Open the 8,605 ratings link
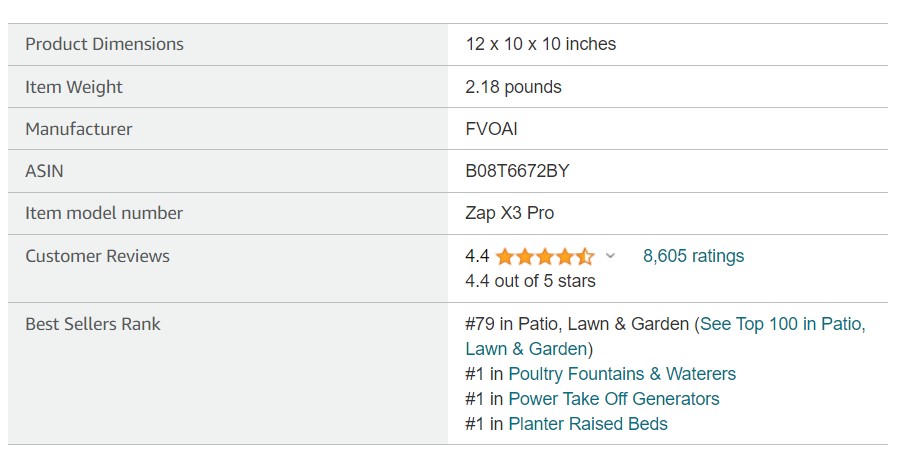The width and height of the screenshot is (903, 453). pyautogui.click(x=693, y=256)
